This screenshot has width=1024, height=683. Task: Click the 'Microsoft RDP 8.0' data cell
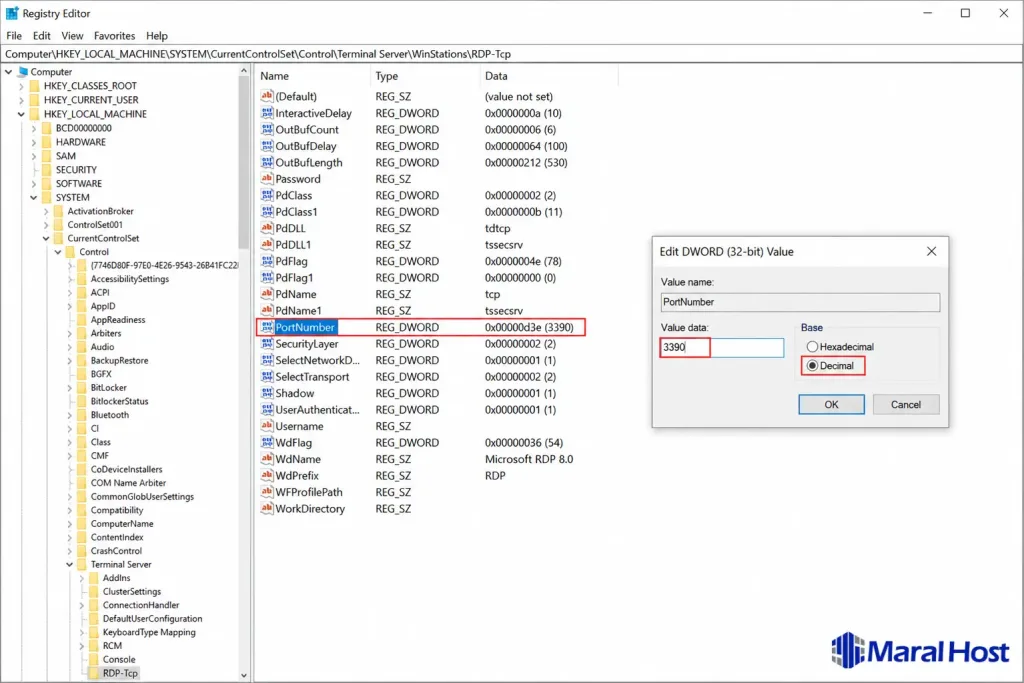click(x=528, y=459)
